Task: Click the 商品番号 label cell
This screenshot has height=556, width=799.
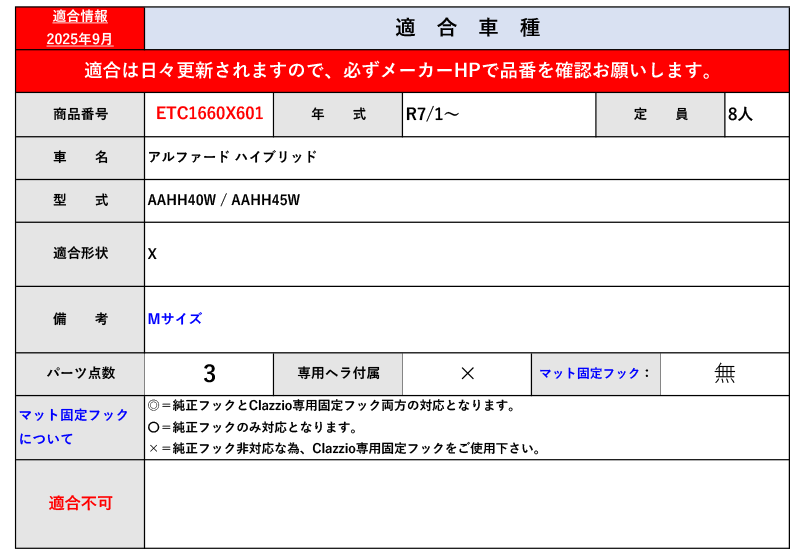Action: coord(80,114)
